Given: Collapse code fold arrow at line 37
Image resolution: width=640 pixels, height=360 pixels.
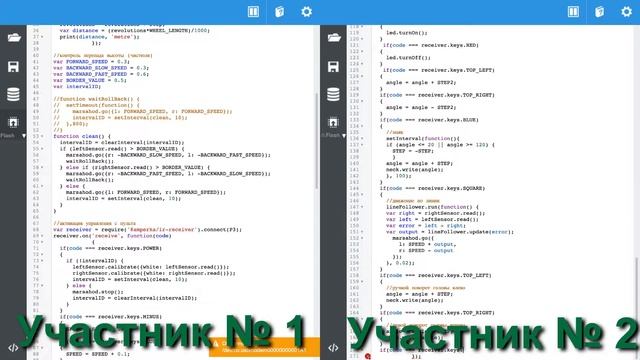Looking at the screenshot, I should click(x=42, y=37).
